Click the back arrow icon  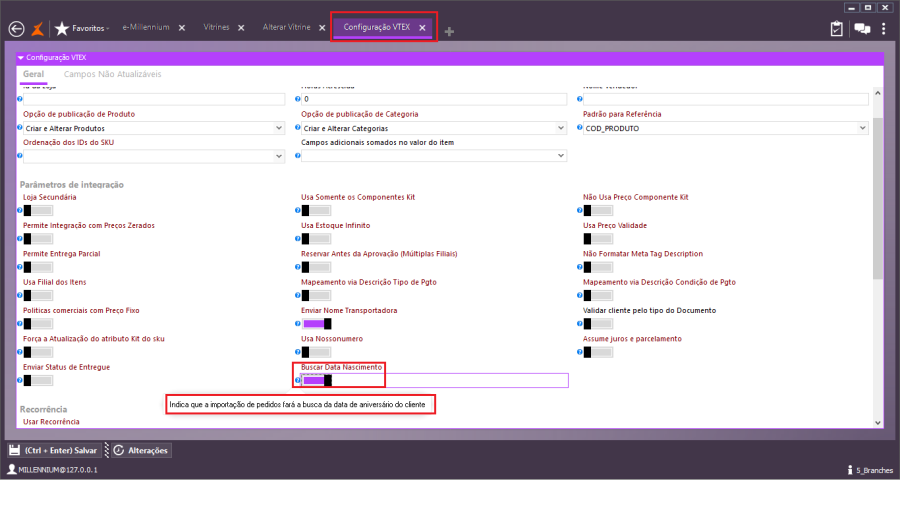point(16,29)
